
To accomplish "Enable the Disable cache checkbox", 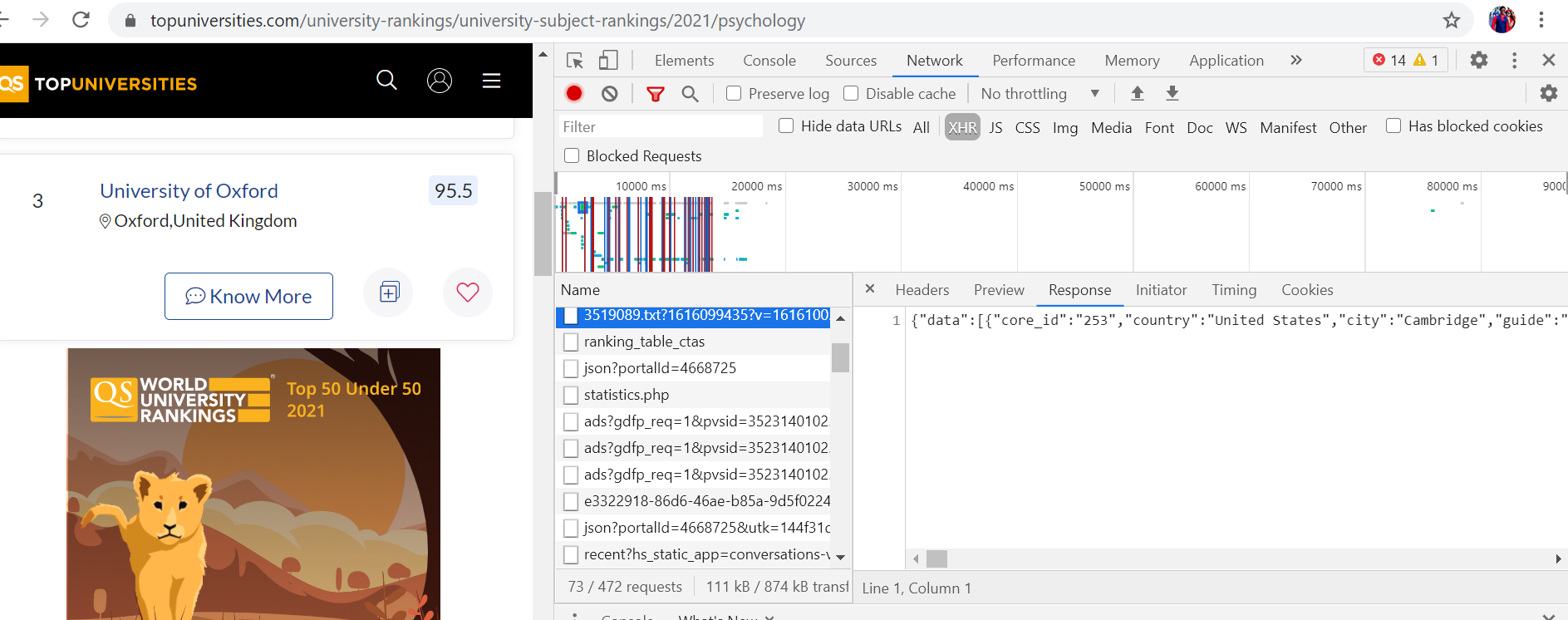I will [851, 94].
